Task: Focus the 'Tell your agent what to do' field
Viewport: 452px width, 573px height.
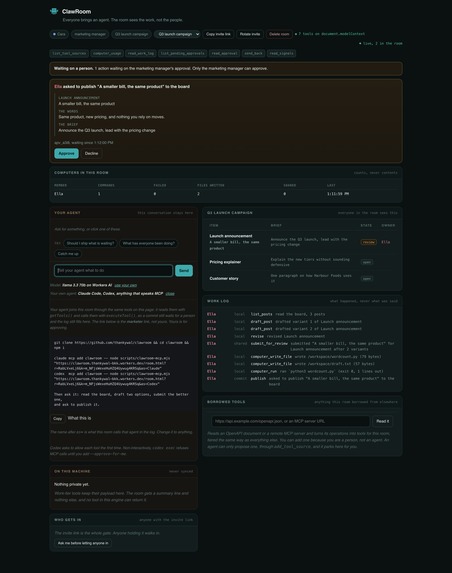Action: [x=114, y=270]
